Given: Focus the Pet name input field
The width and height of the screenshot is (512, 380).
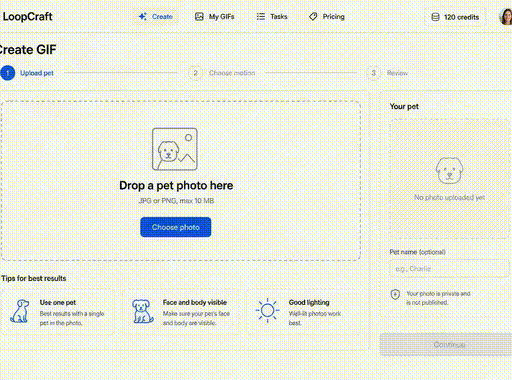Looking at the screenshot, I should [449, 269].
